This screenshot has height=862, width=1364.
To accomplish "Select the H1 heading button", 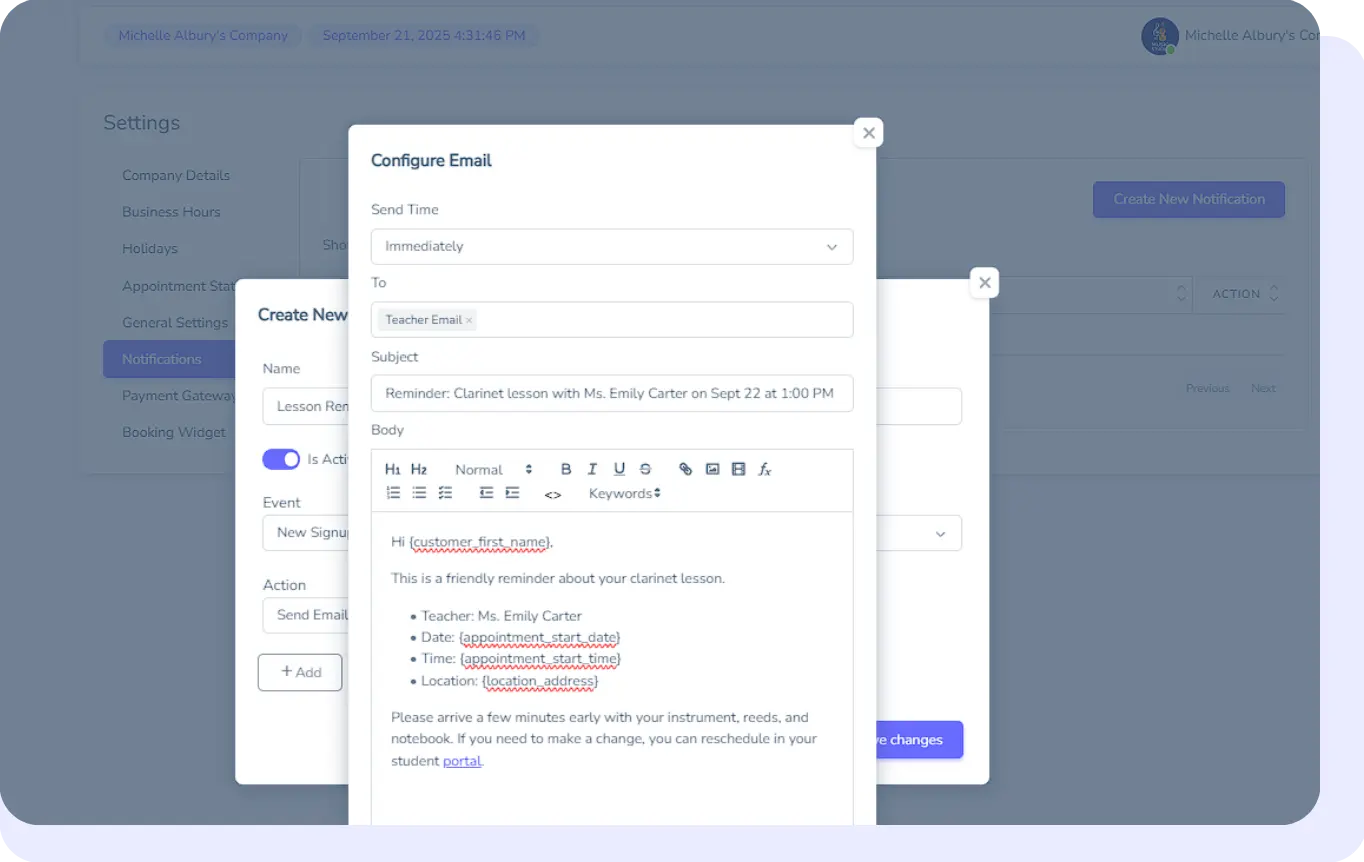I will click(x=392, y=469).
